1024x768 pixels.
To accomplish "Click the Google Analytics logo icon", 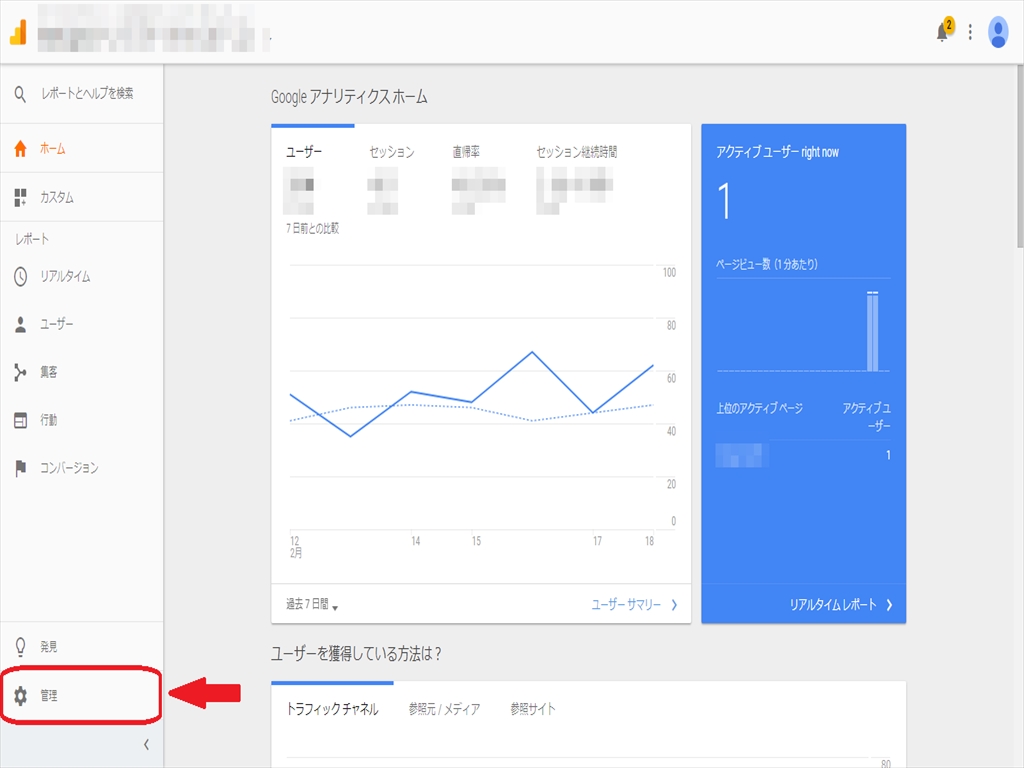I will coord(18,32).
